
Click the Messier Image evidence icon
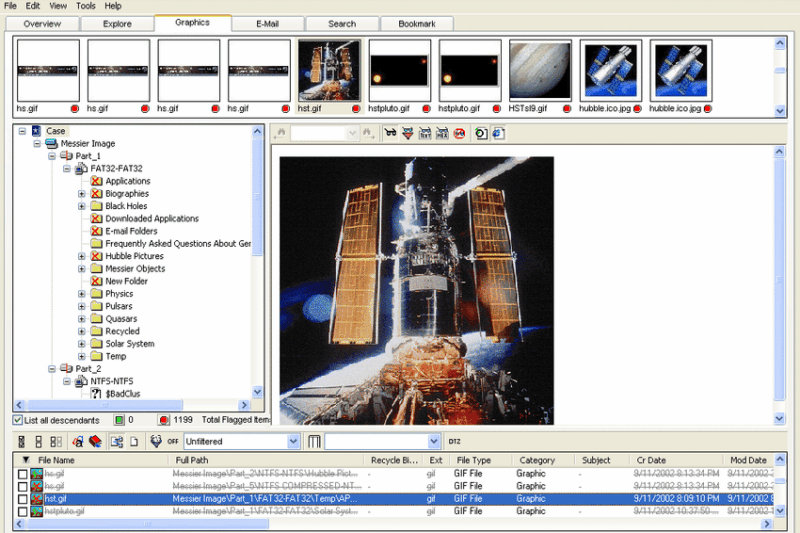[x=52, y=143]
